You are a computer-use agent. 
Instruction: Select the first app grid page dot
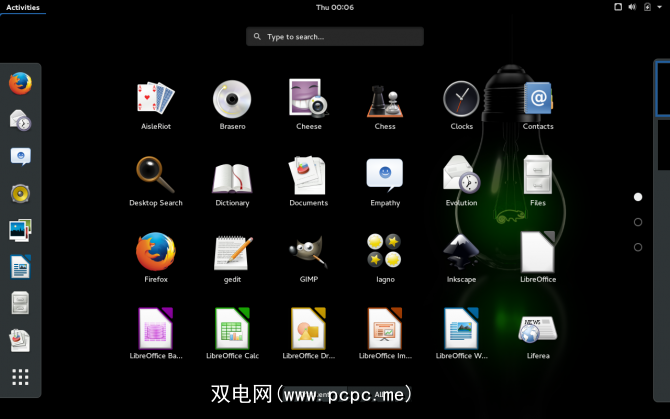click(x=638, y=197)
